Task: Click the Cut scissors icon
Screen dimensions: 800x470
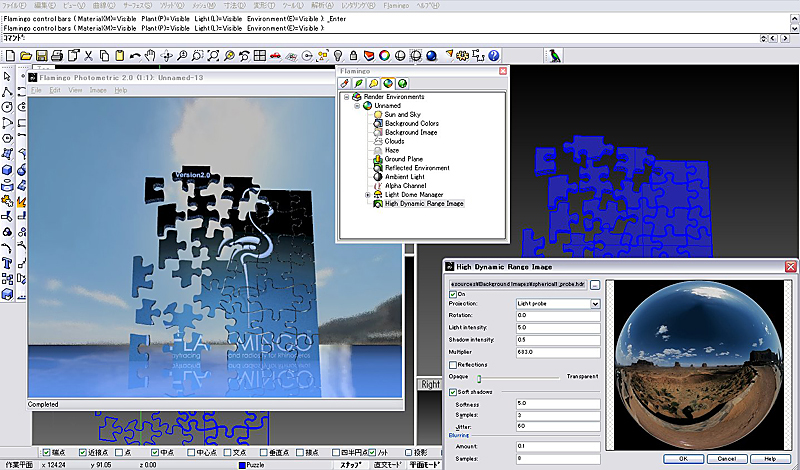Action: point(89,56)
